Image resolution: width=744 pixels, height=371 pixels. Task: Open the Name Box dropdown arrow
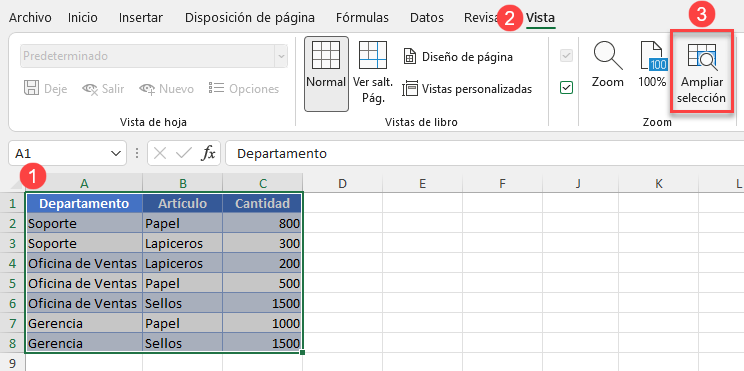click(x=115, y=153)
